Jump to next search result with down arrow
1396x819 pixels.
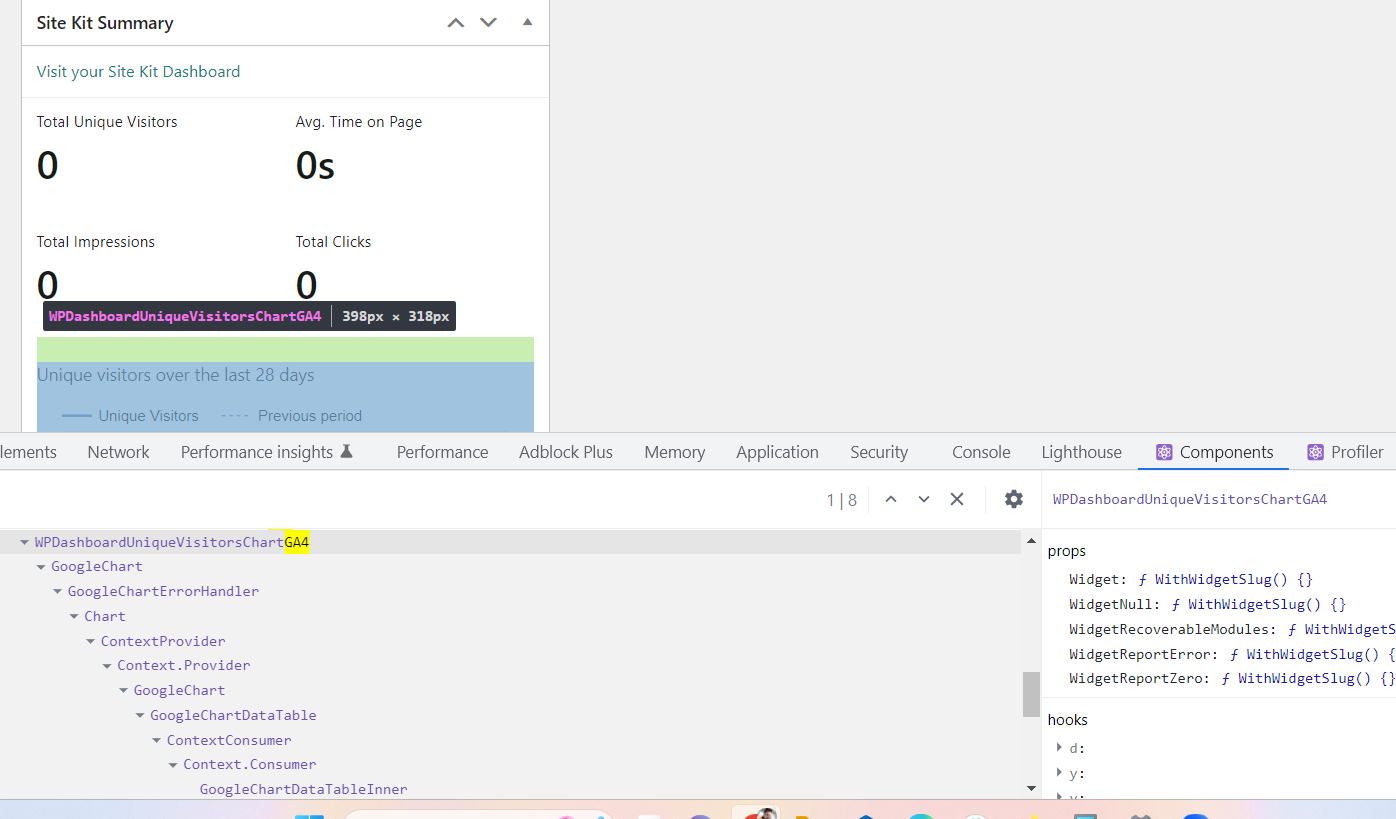(x=923, y=498)
